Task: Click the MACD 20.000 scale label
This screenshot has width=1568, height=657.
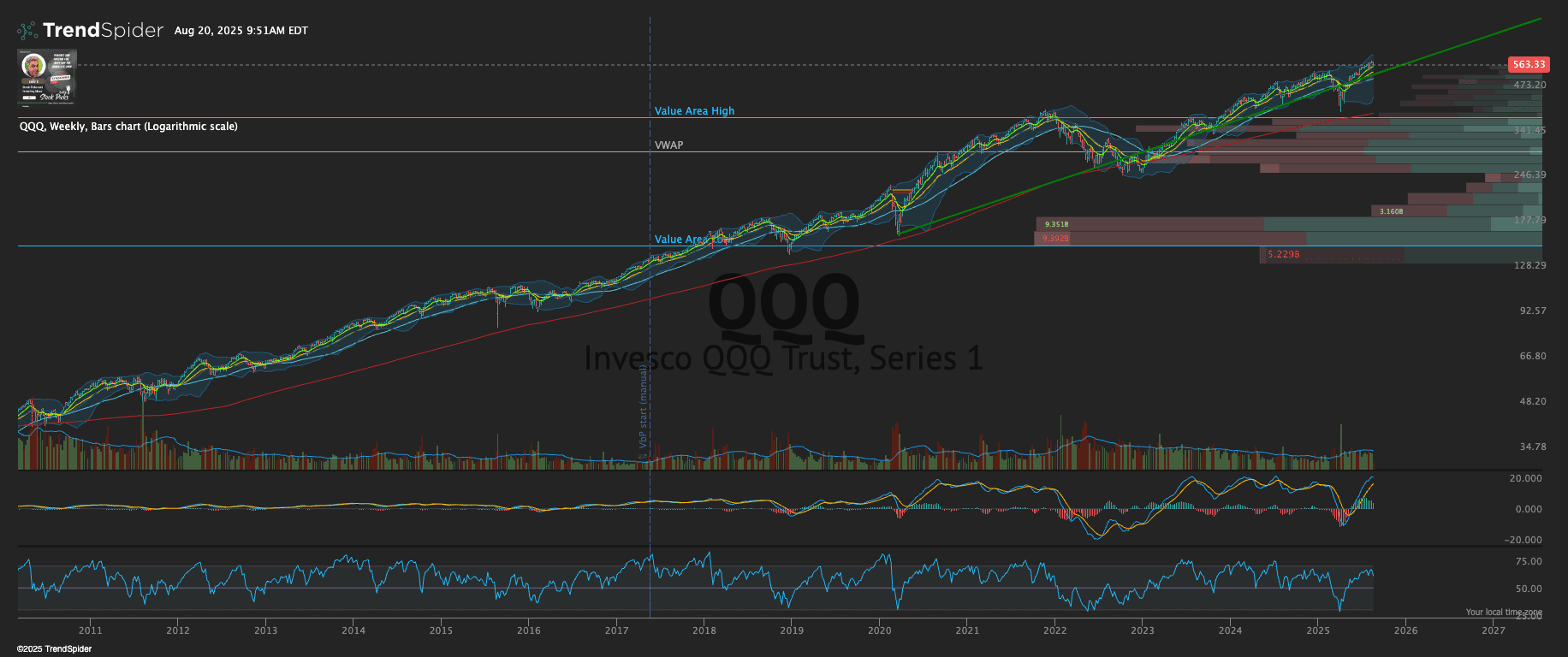Action: 1526,478
